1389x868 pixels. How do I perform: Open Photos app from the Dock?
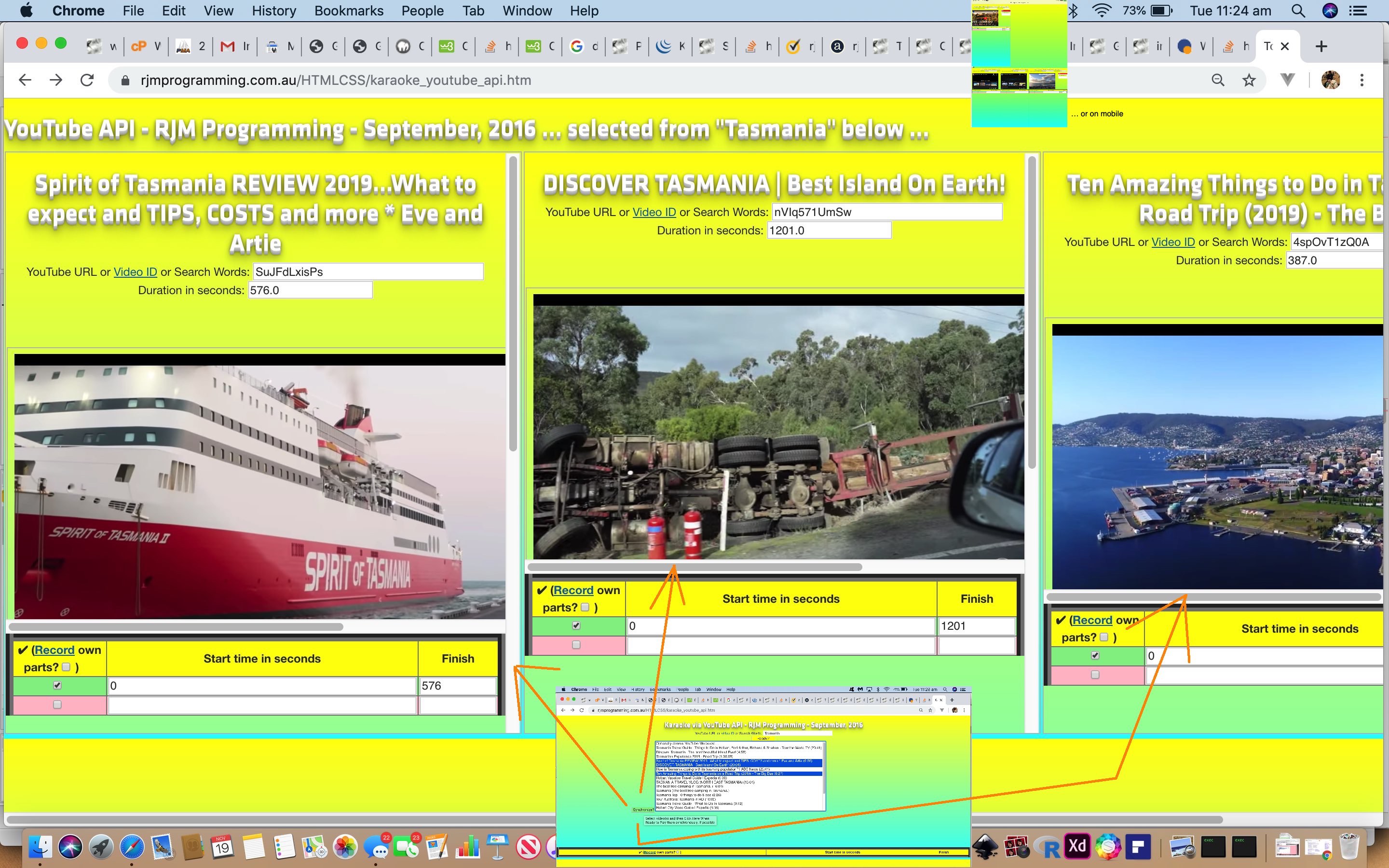coord(345,847)
